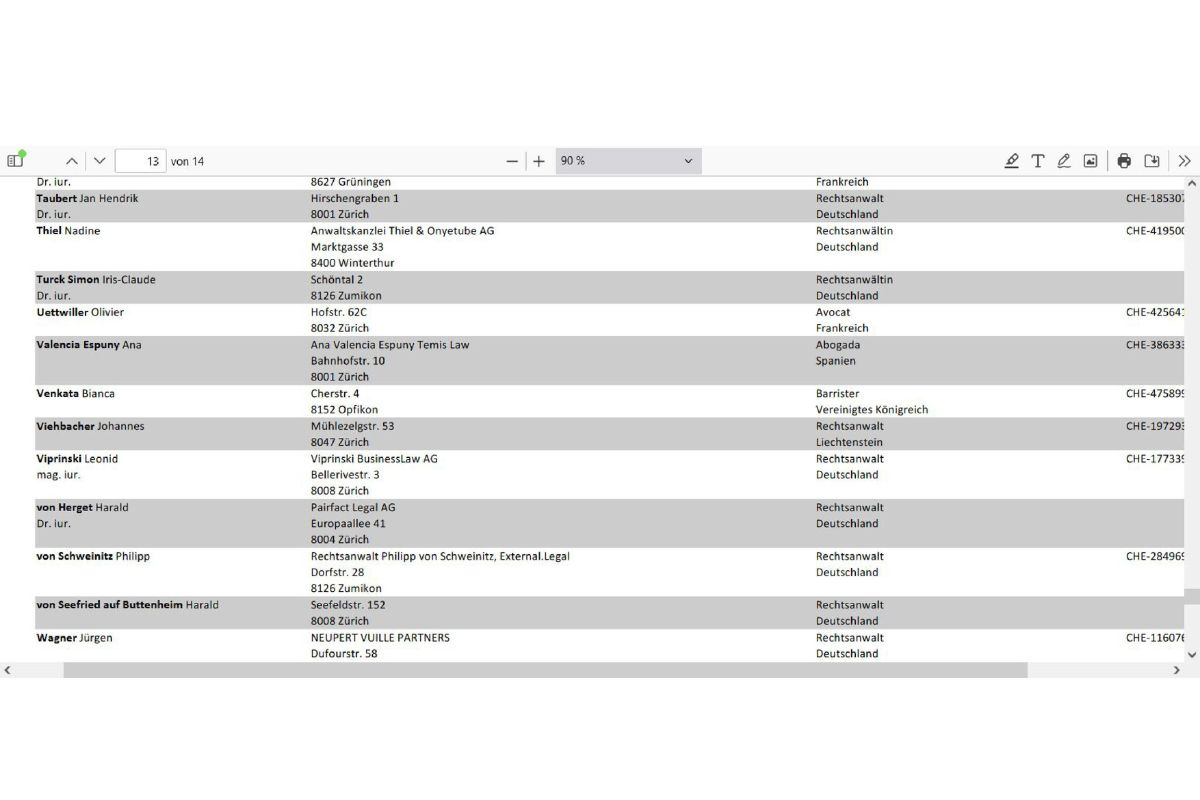
Task: Go to next page arrow
Action: point(99,161)
